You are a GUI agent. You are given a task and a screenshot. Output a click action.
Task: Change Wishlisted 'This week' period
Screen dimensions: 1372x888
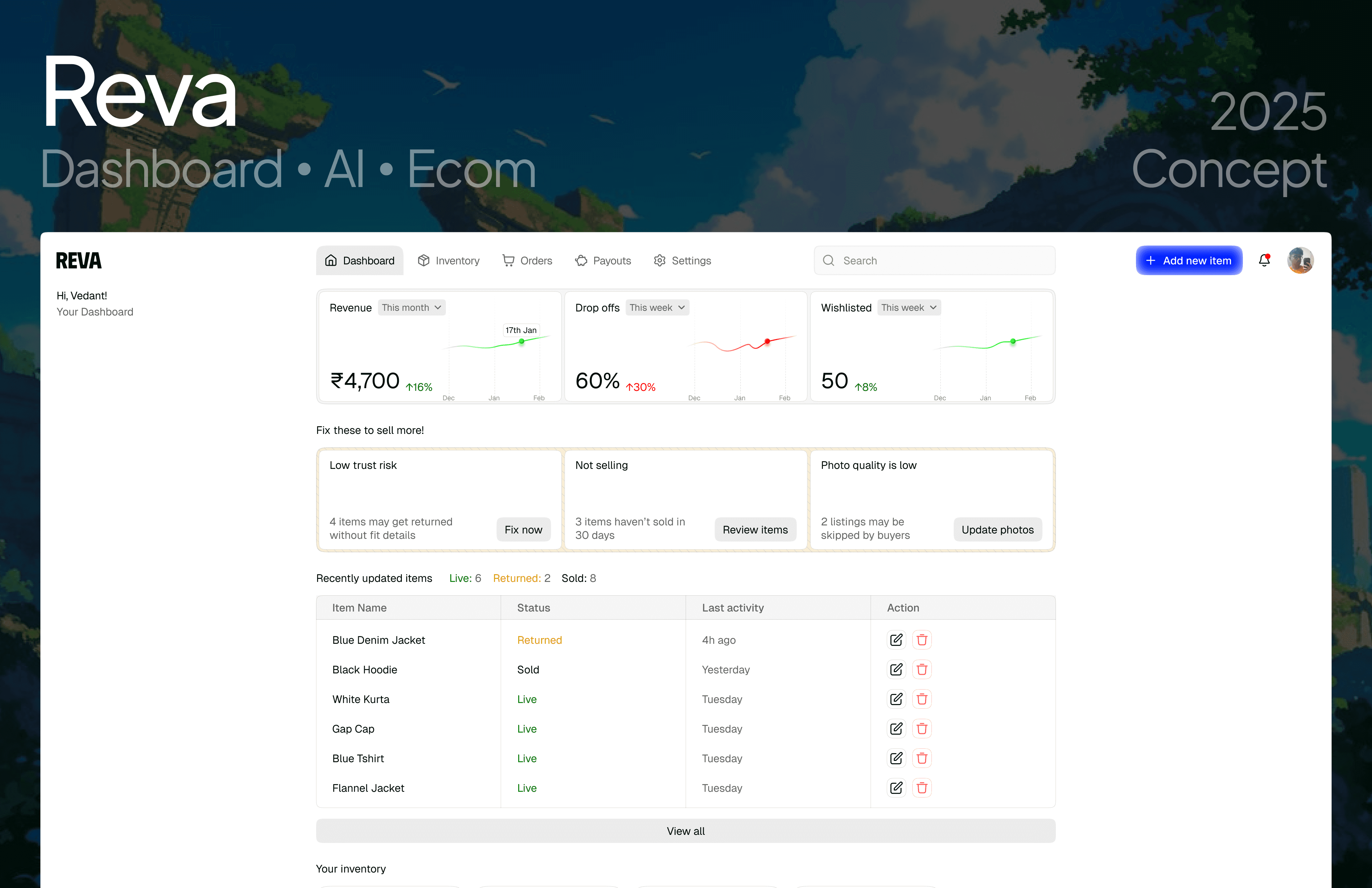pos(909,307)
